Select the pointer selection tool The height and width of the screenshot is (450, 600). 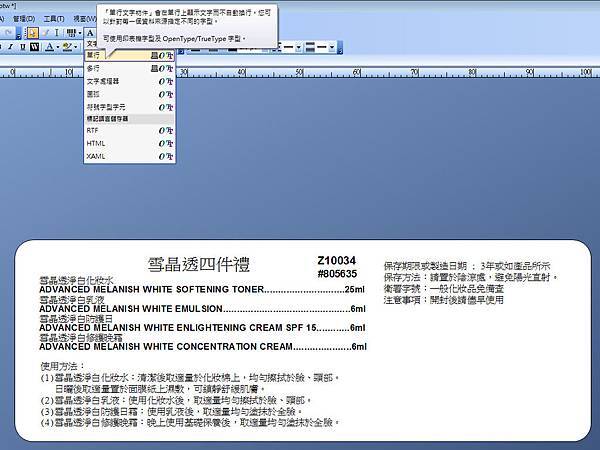pyautogui.click(x=33, y=33)
